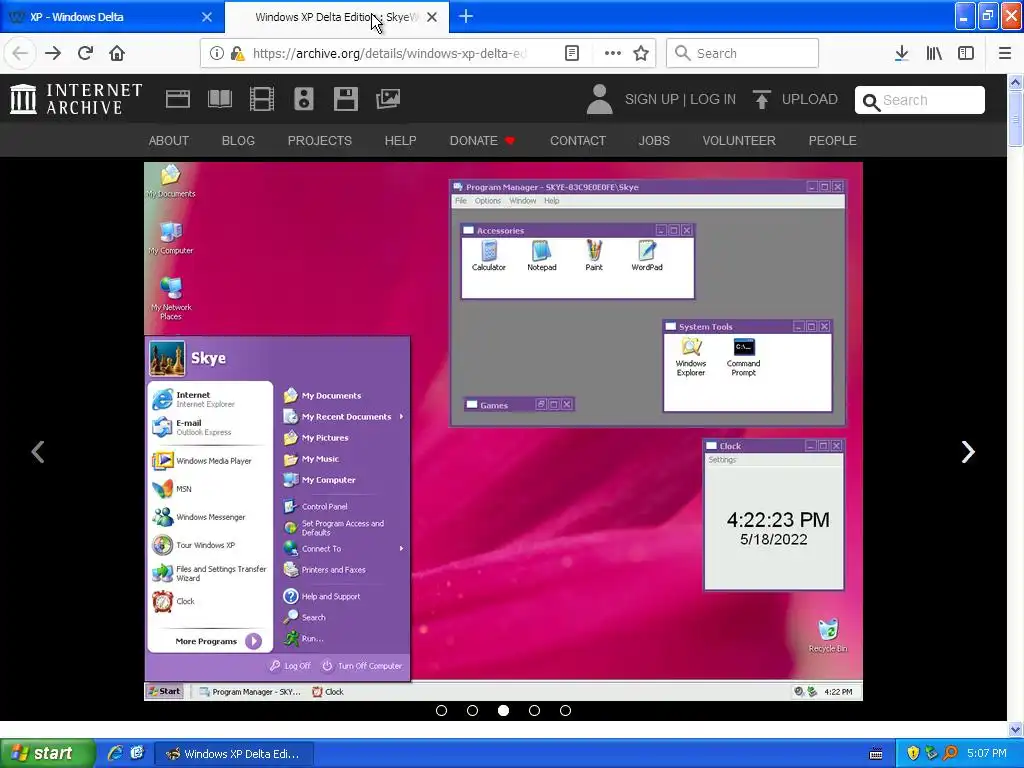Open Downloads arrow icon

[x=902, y=54]
